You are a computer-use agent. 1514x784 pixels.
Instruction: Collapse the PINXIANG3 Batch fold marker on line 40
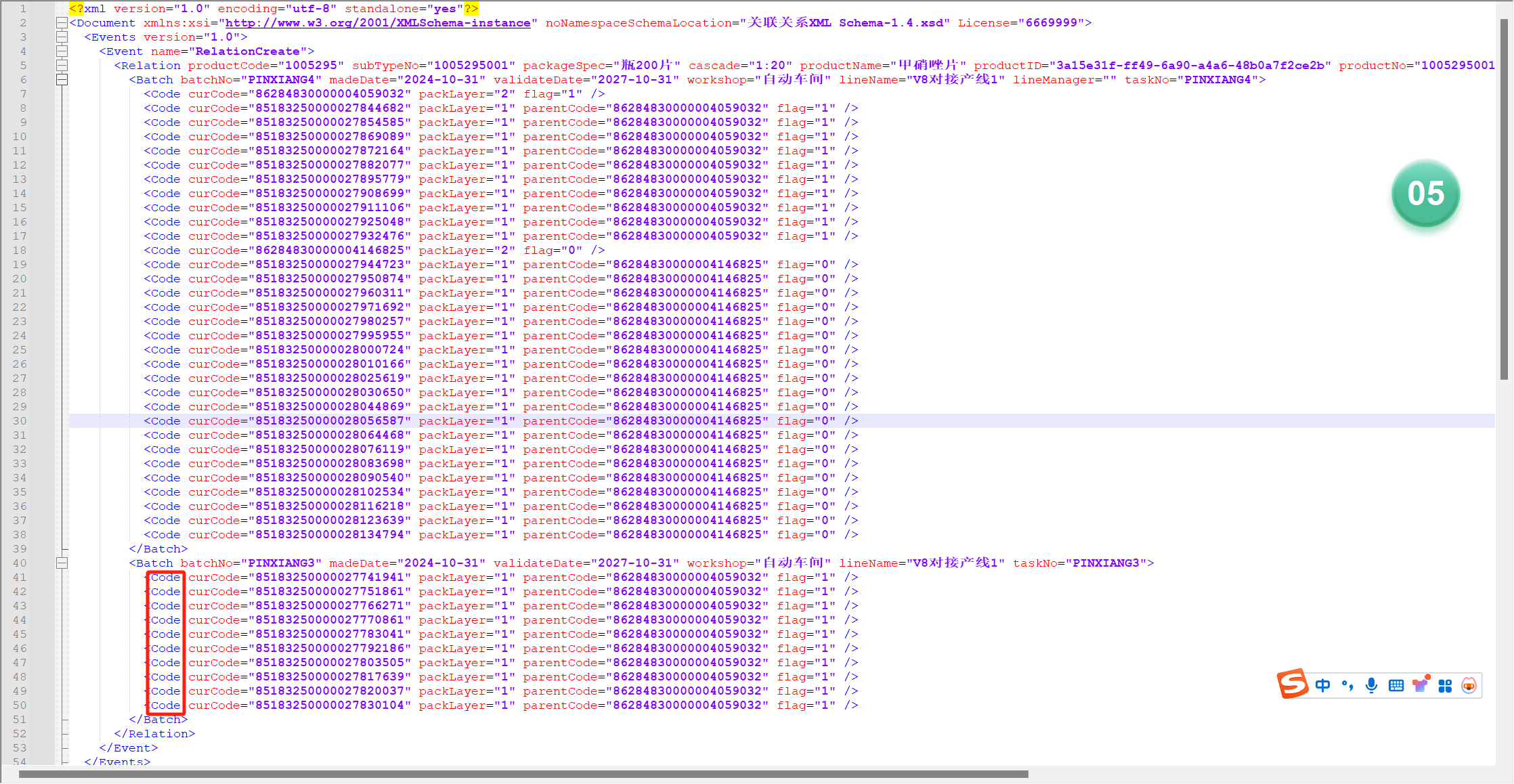[62, 563]
